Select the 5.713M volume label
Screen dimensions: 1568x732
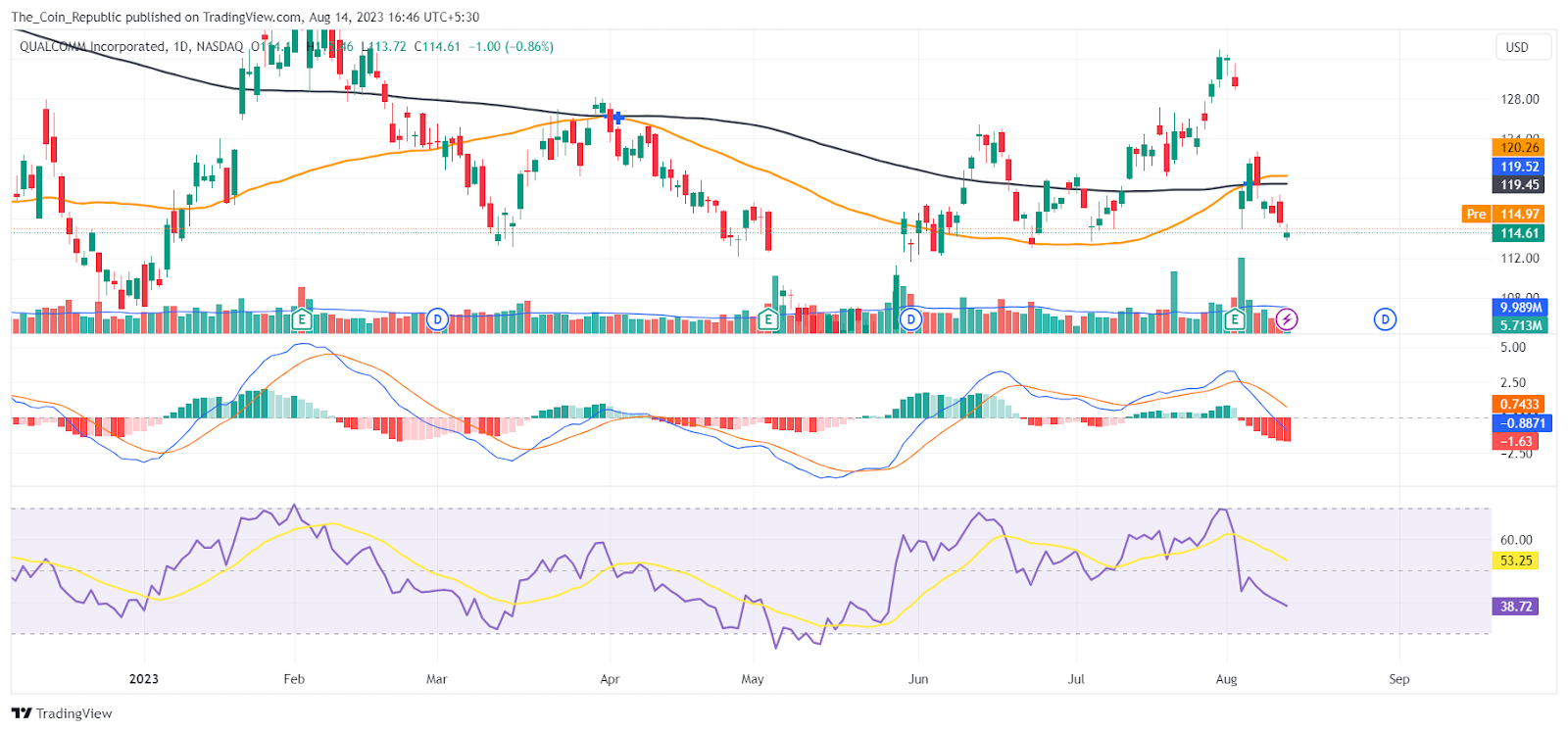pyautogui.click(x=1520, y=325)
